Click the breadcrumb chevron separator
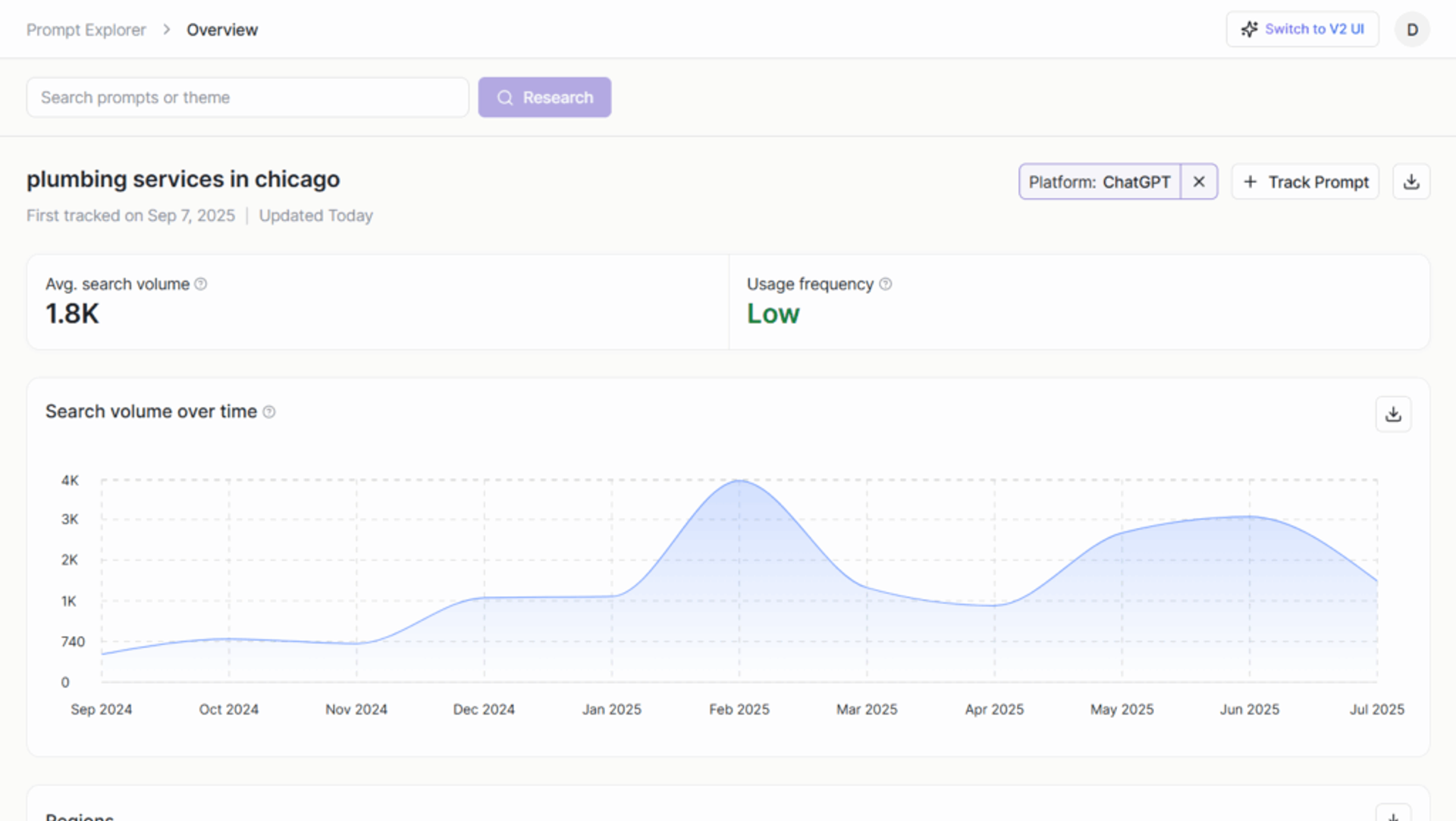 (167, 30)
